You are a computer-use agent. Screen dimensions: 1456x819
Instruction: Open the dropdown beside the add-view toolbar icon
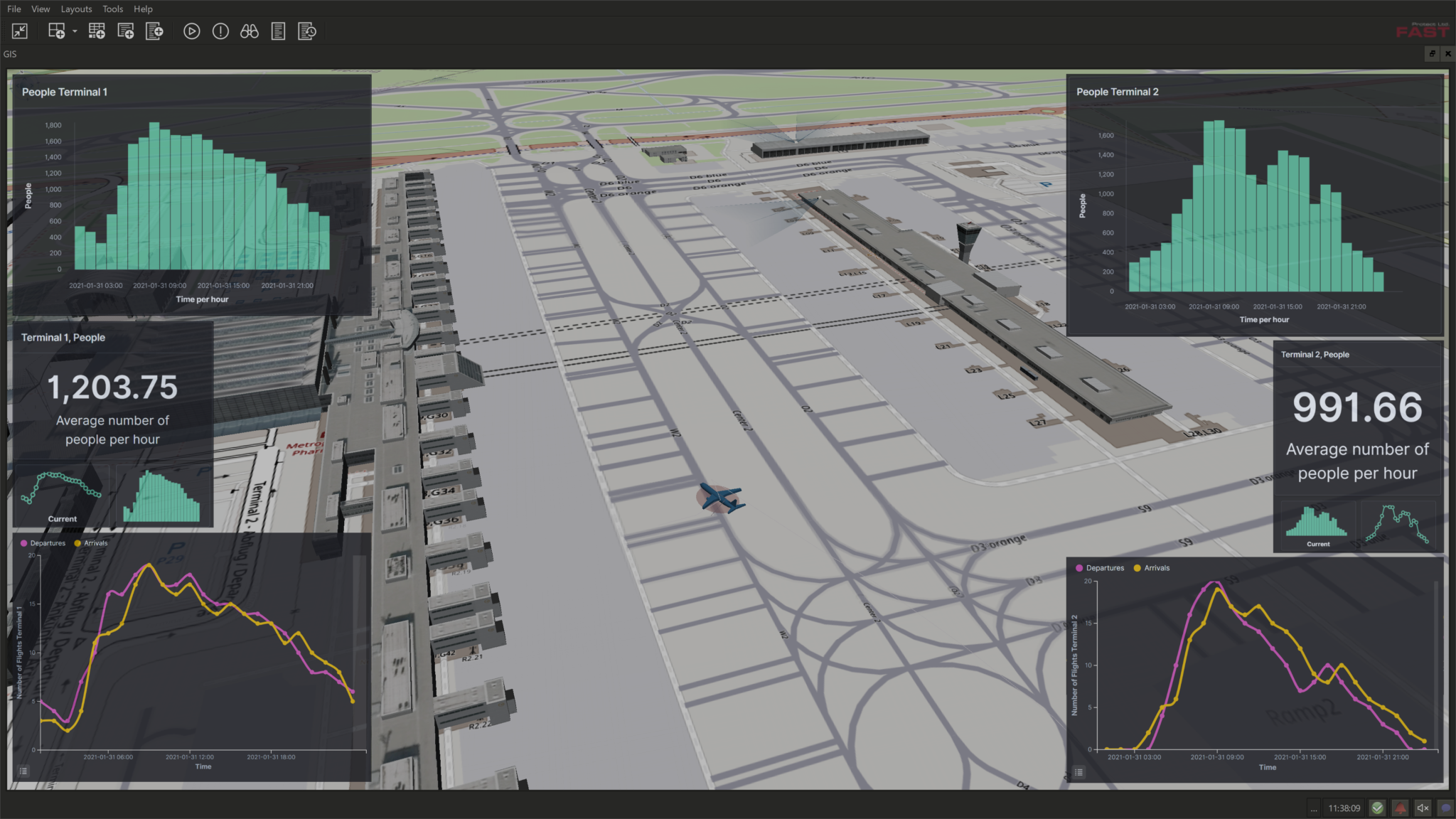(x=74, y=33)
